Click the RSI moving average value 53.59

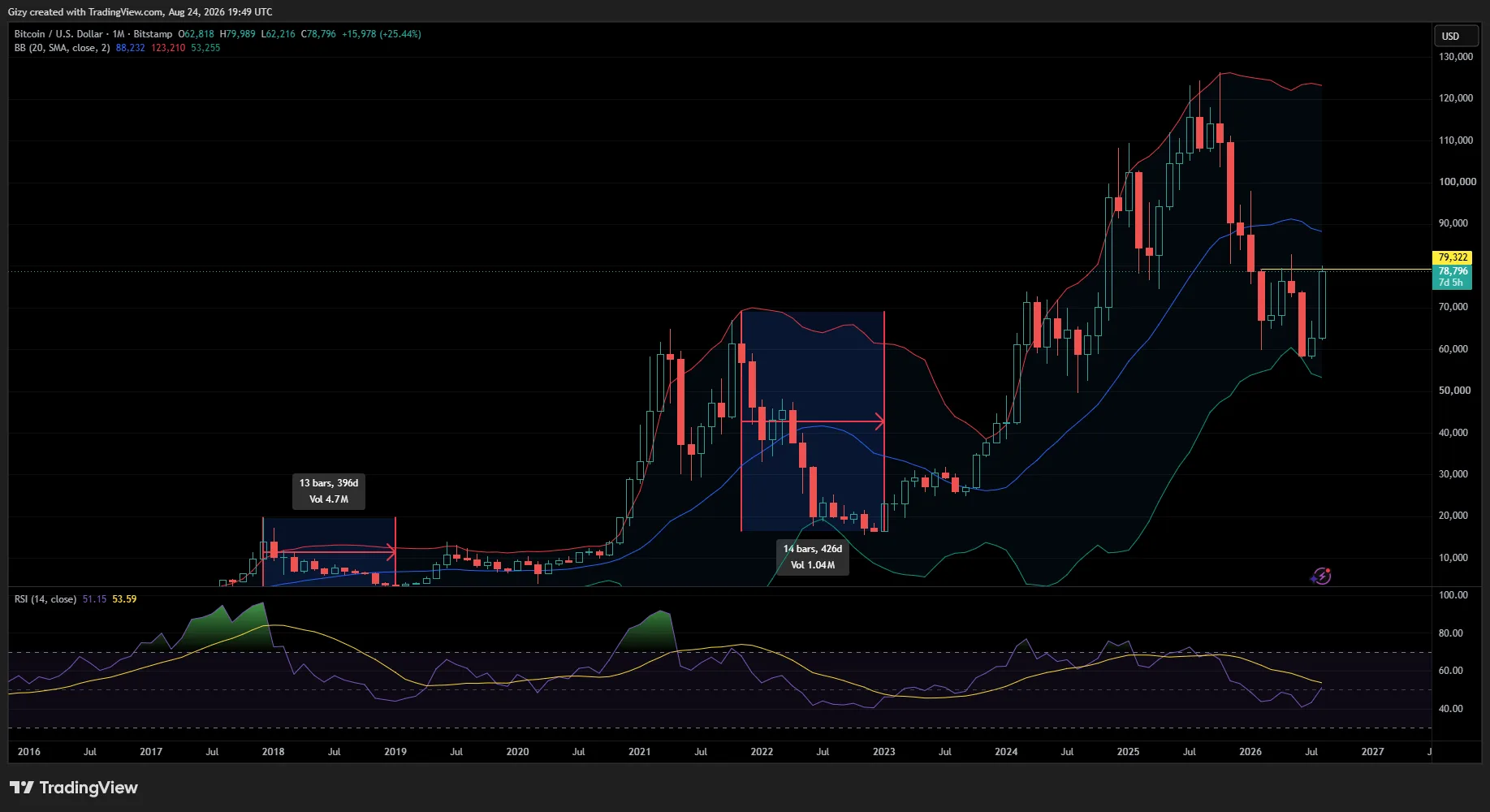124,599
